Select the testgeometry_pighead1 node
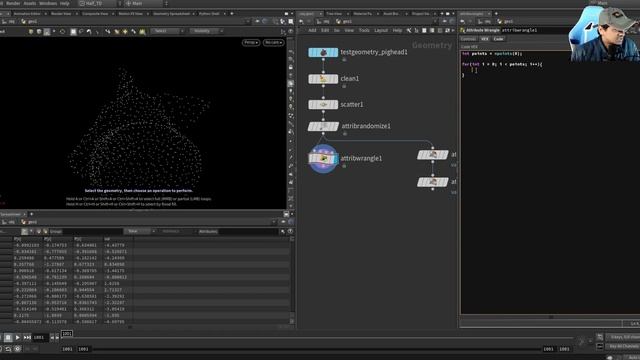The height and width of the screenshot is (360, 640). 323,52
